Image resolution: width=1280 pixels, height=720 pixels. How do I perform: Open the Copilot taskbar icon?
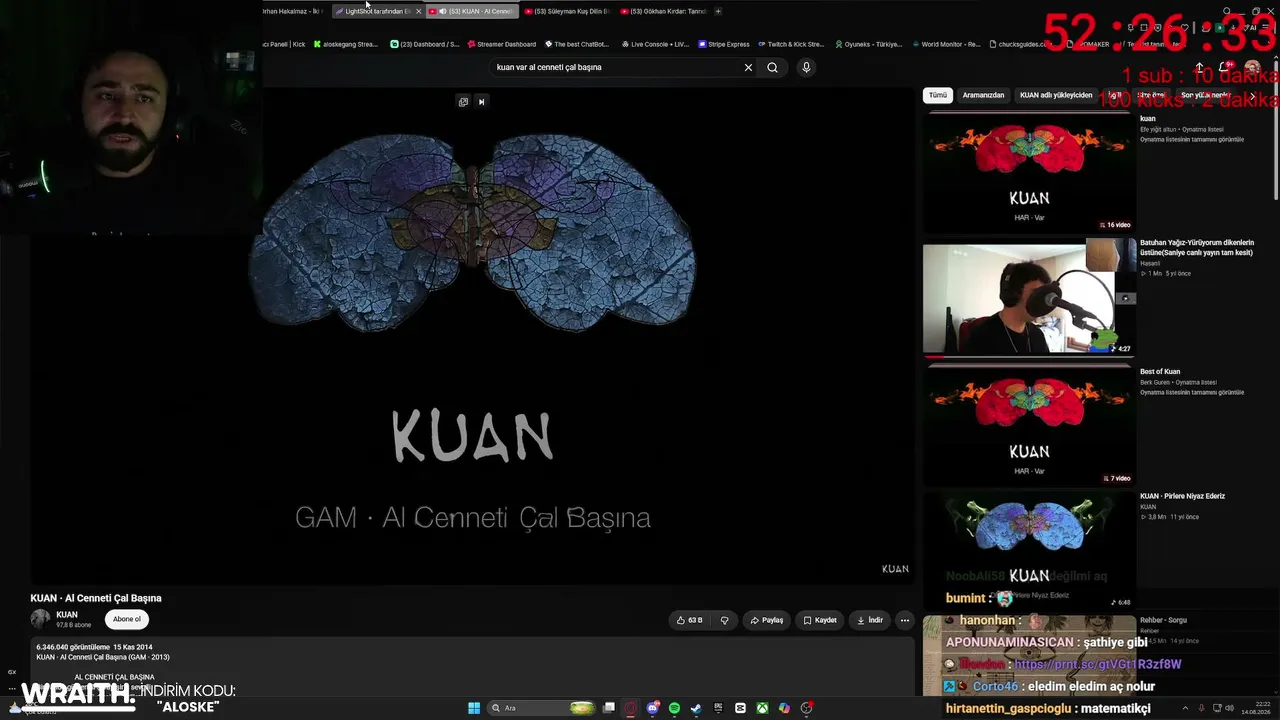[x=784, y=708]
